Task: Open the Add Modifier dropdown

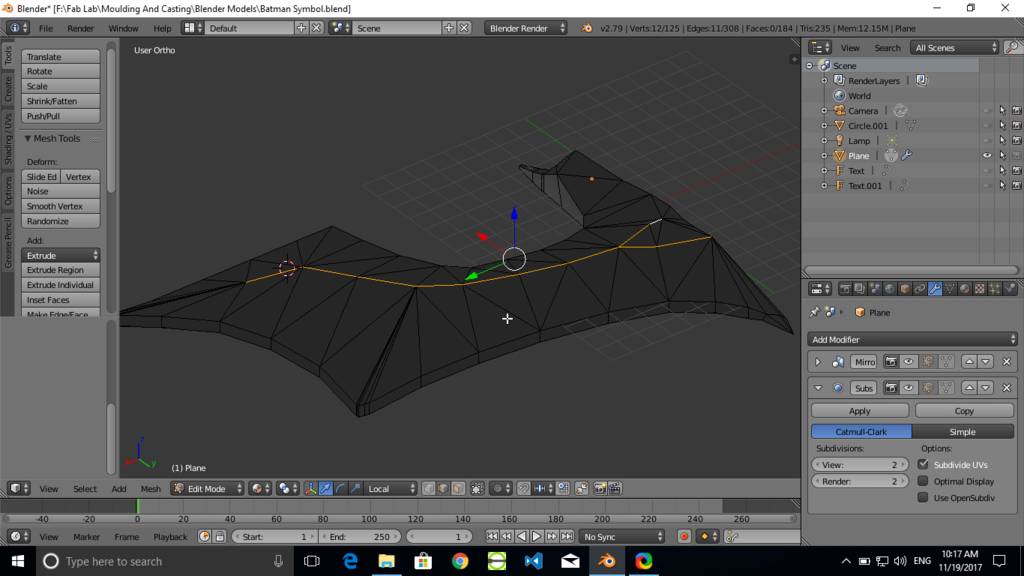Action: [913, 340]
